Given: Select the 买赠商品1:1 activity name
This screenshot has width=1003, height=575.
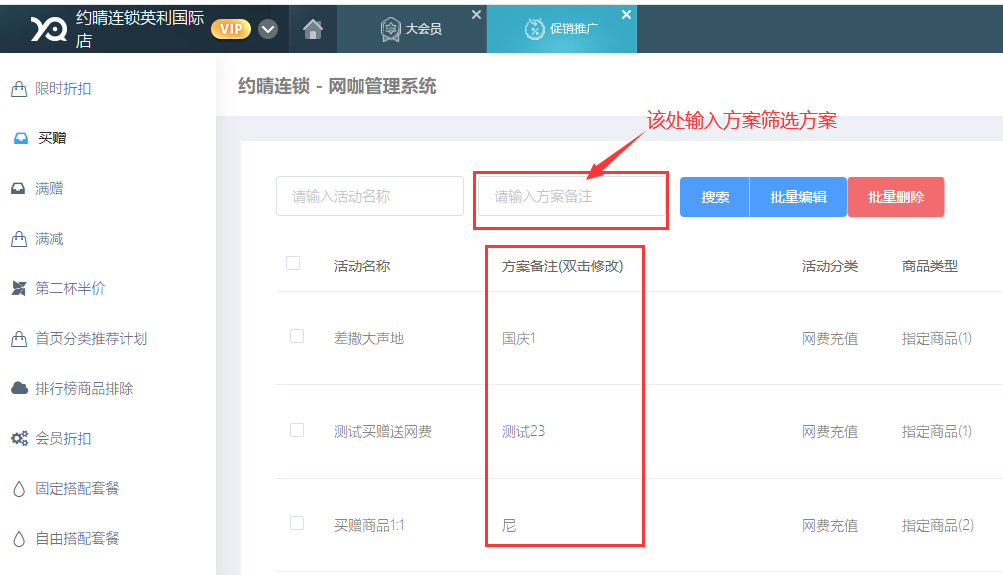Looking at the screenshot, I should [x=369, y=526].
